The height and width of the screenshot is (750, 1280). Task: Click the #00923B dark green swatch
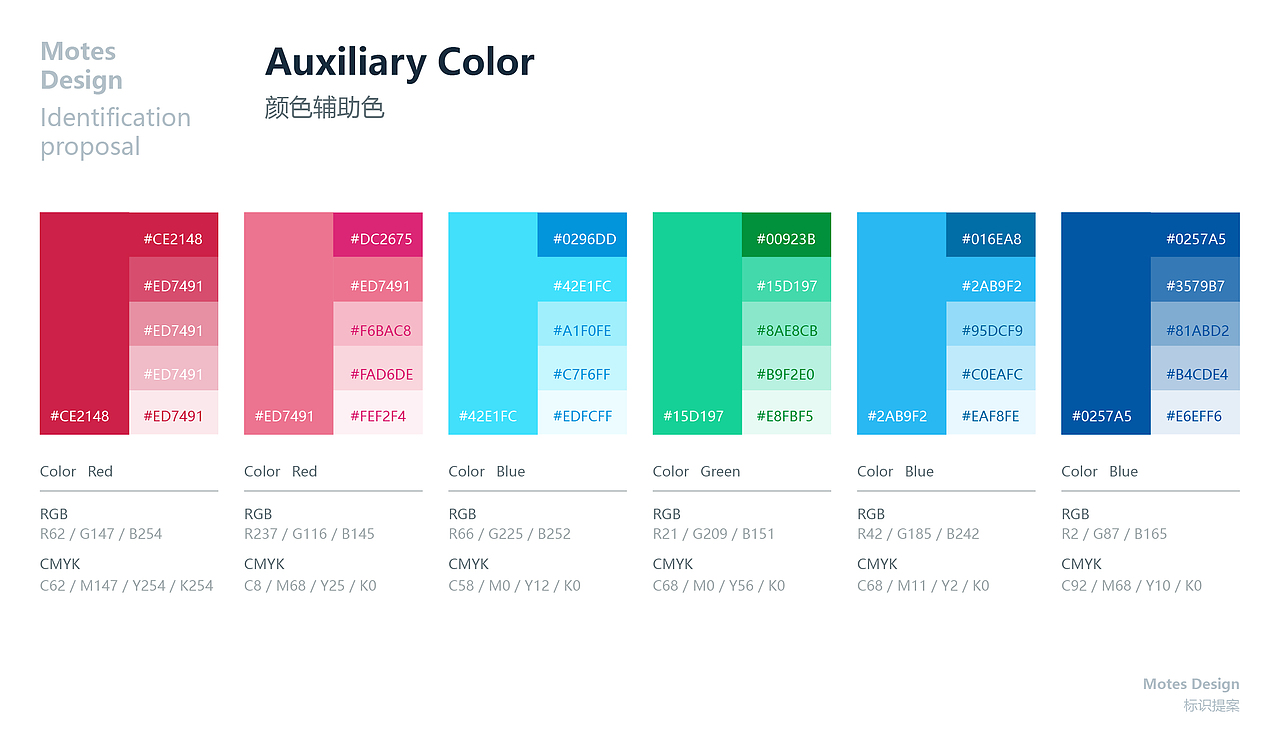[x=786, y=234]
